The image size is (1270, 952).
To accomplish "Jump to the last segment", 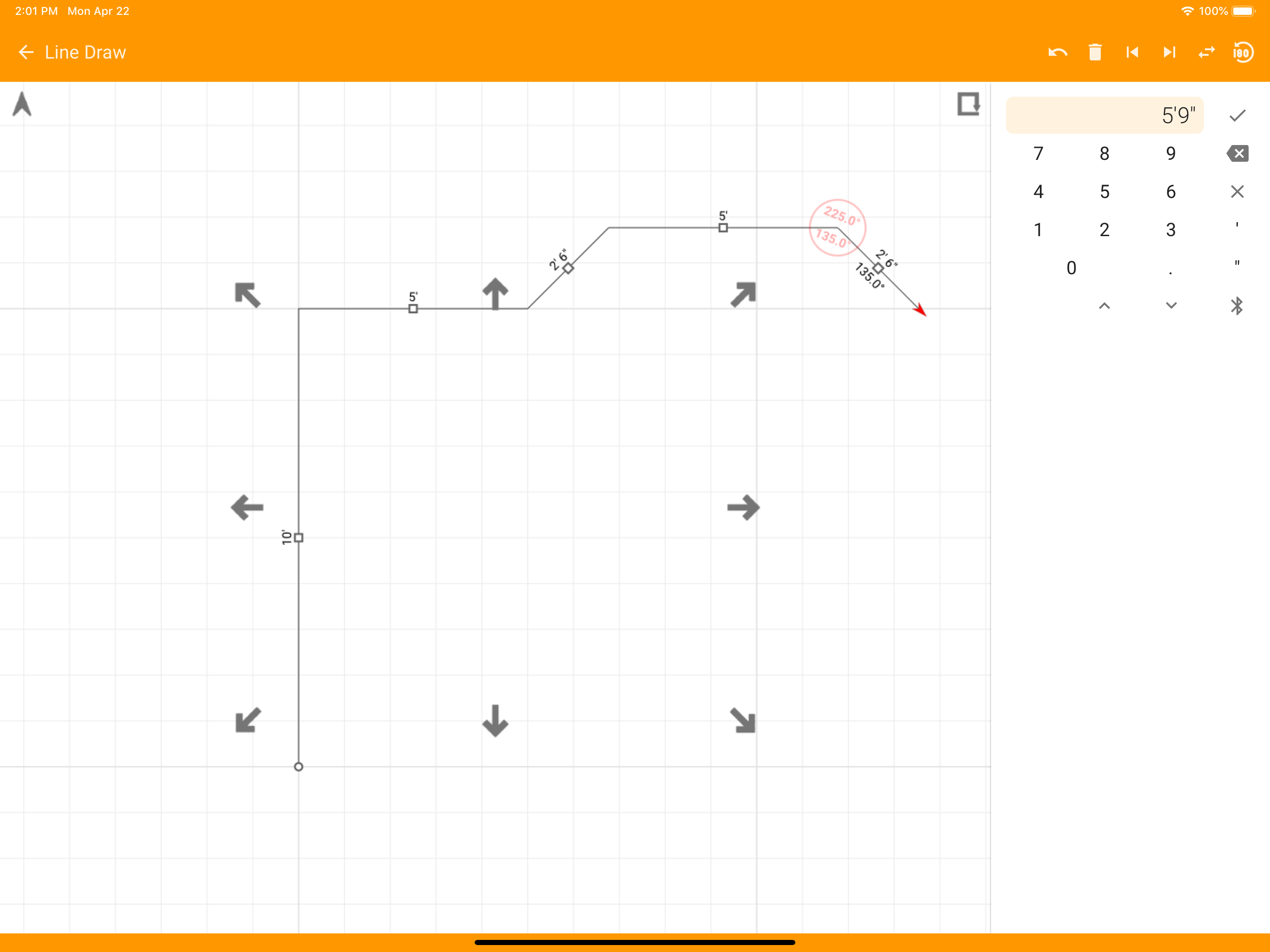I will [x=1170, y=52].
